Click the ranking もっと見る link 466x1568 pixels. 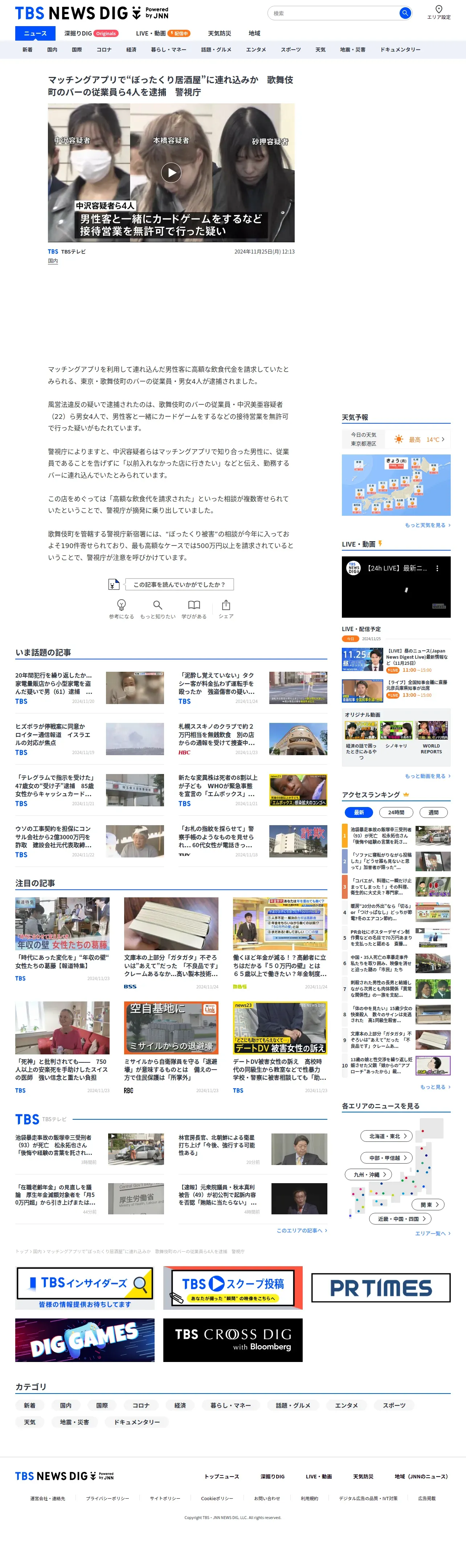(x=435, y=1087)
